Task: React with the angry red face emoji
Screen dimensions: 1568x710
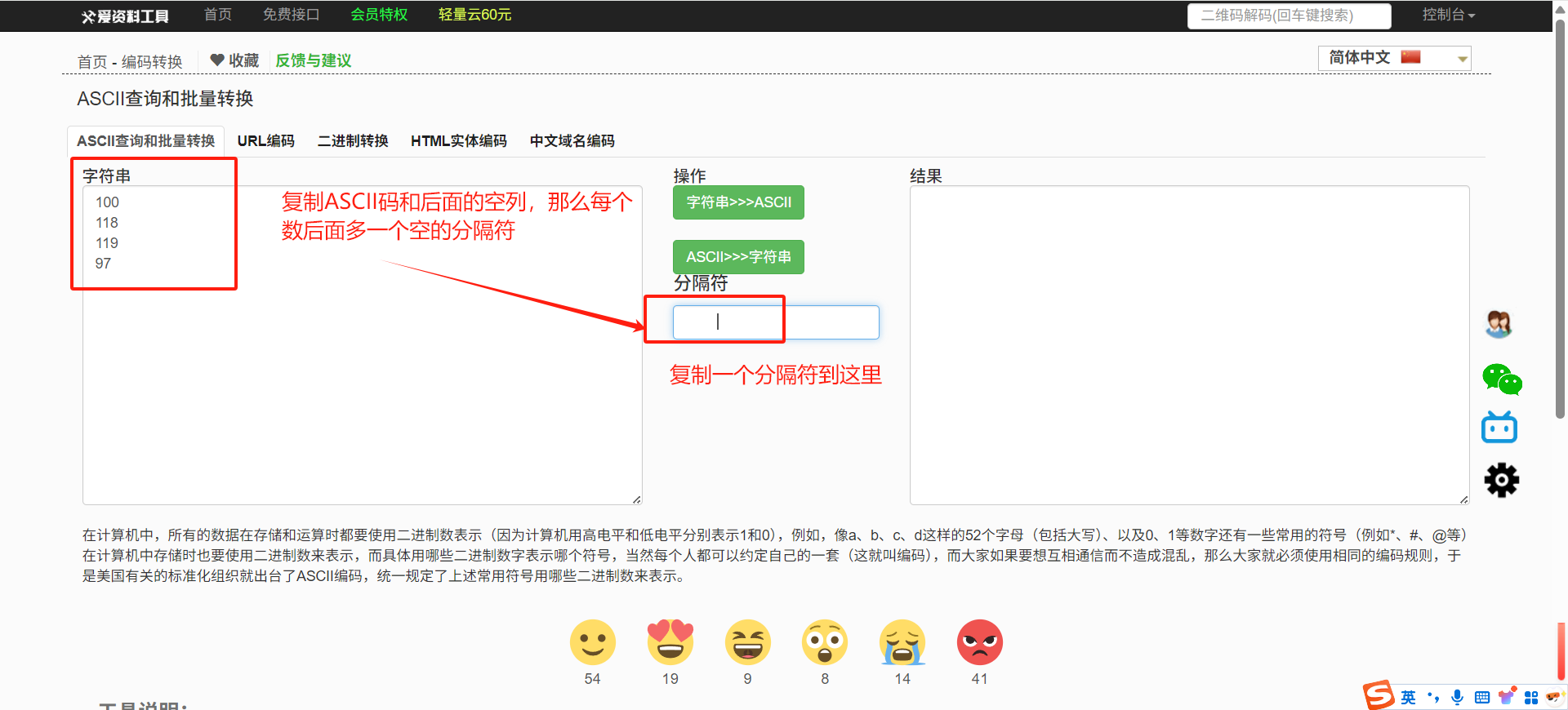Action: pos(980,642)
